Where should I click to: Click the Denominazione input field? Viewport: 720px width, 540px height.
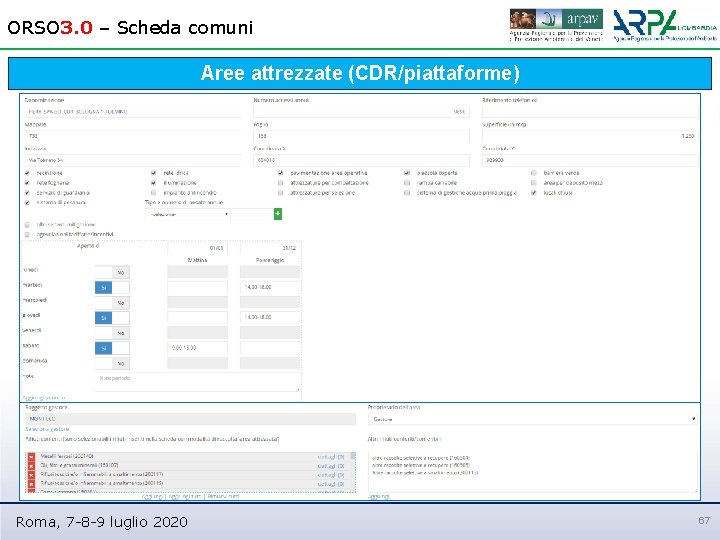pyautogui.click(x=132, y=112)
